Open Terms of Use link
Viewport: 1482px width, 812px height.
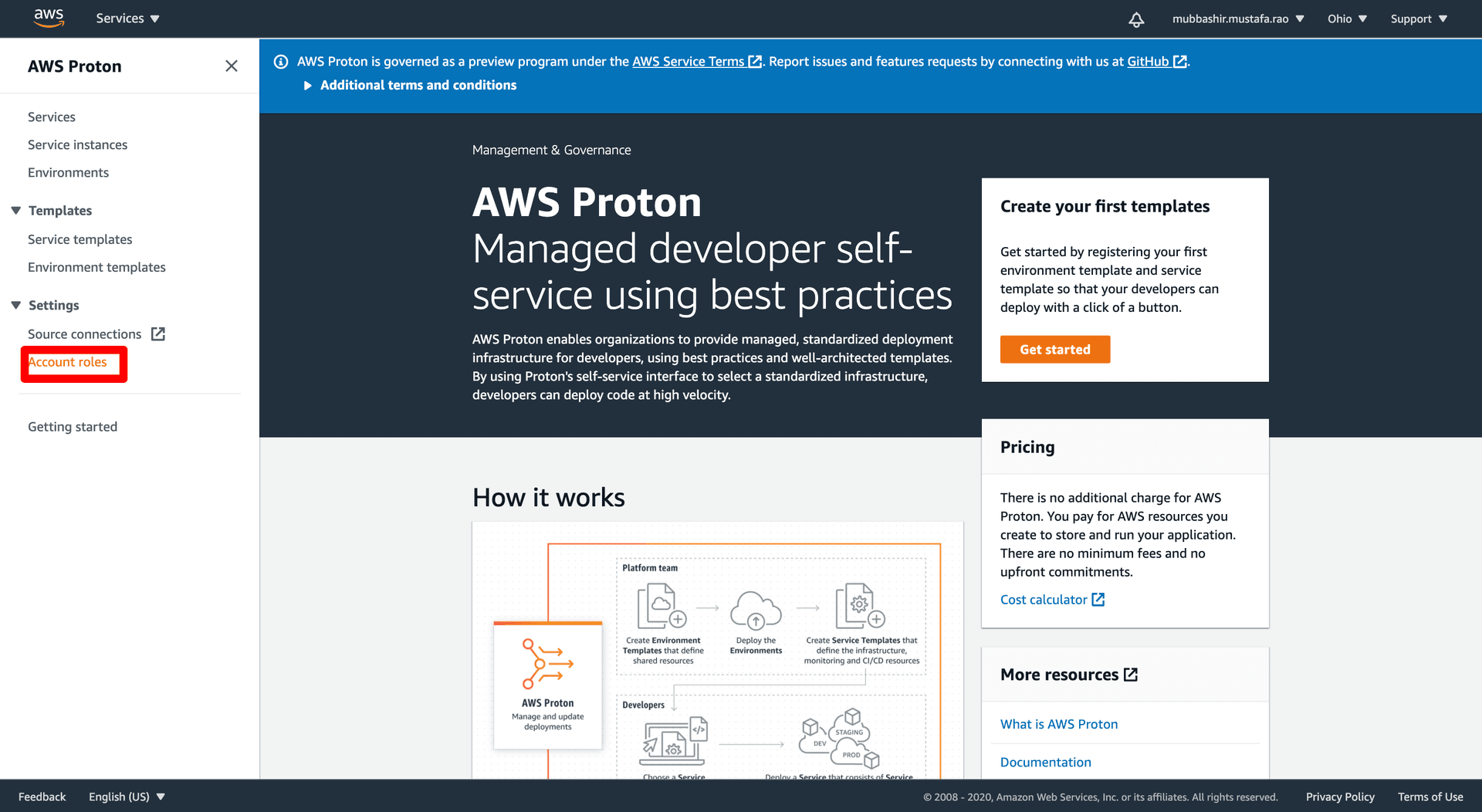(1430, 797)
